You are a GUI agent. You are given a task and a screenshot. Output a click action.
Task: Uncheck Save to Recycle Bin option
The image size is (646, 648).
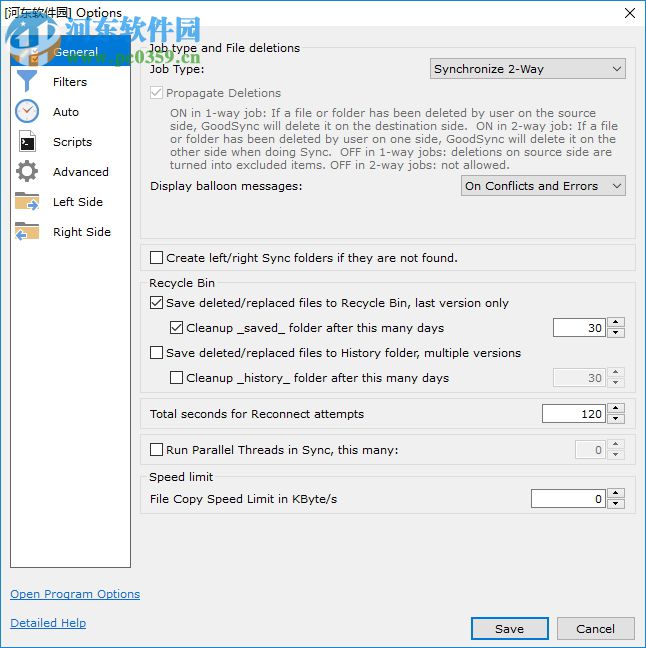pyautogui.click(x=156, y=303)
